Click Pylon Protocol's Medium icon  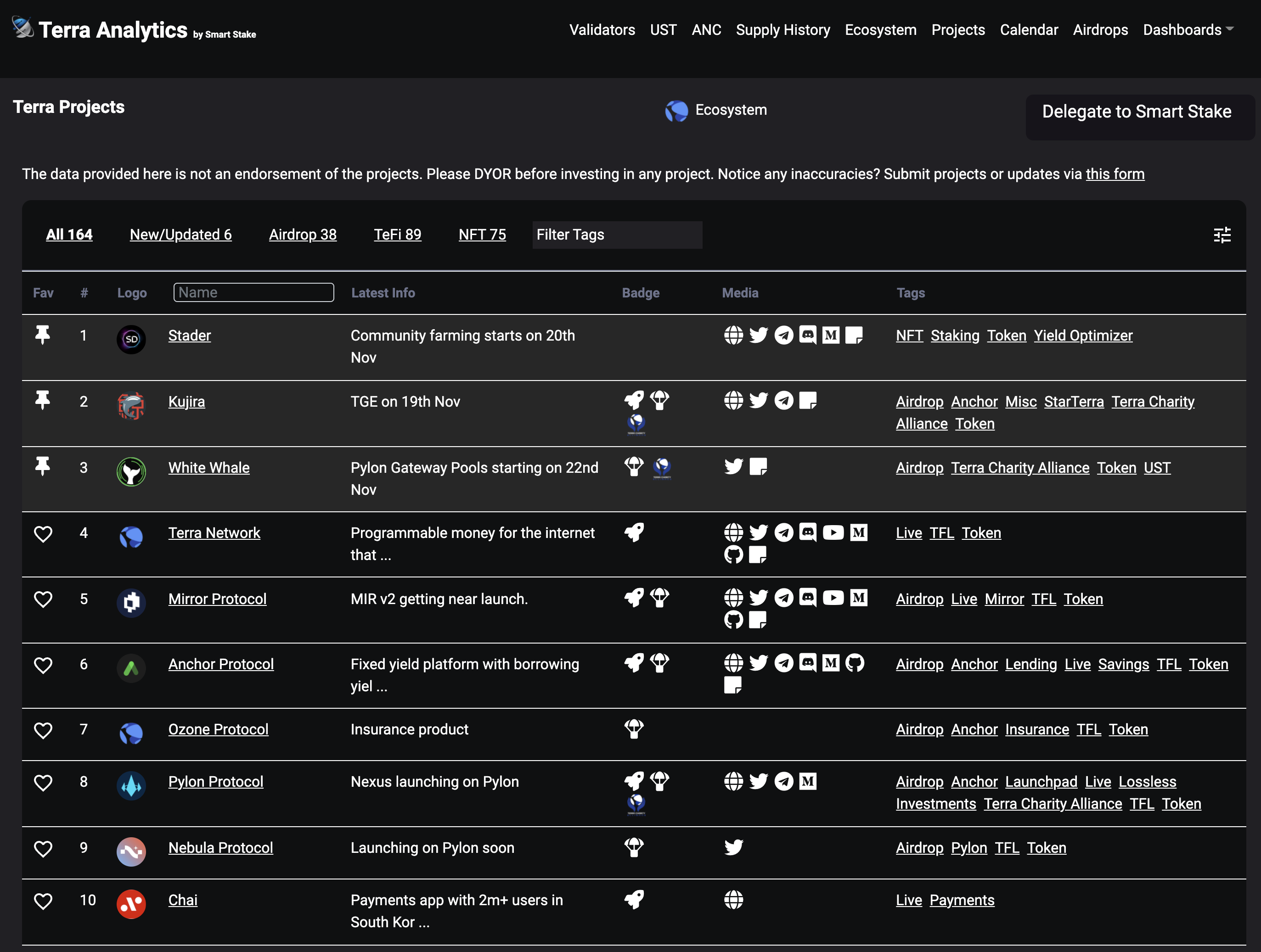click(x=808, y=781)
